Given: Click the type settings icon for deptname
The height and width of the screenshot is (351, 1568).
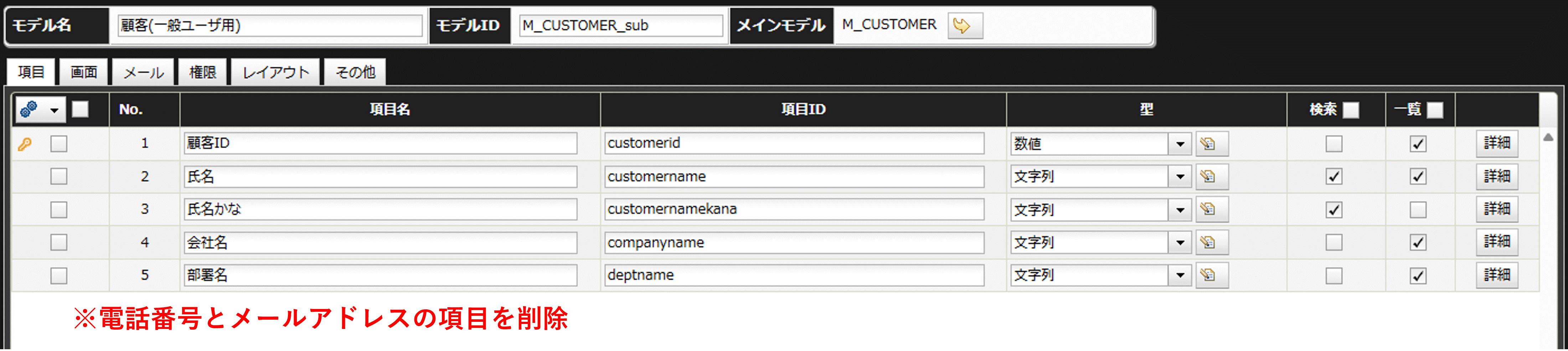Looking at the screenshot, I should [1211, 276].
